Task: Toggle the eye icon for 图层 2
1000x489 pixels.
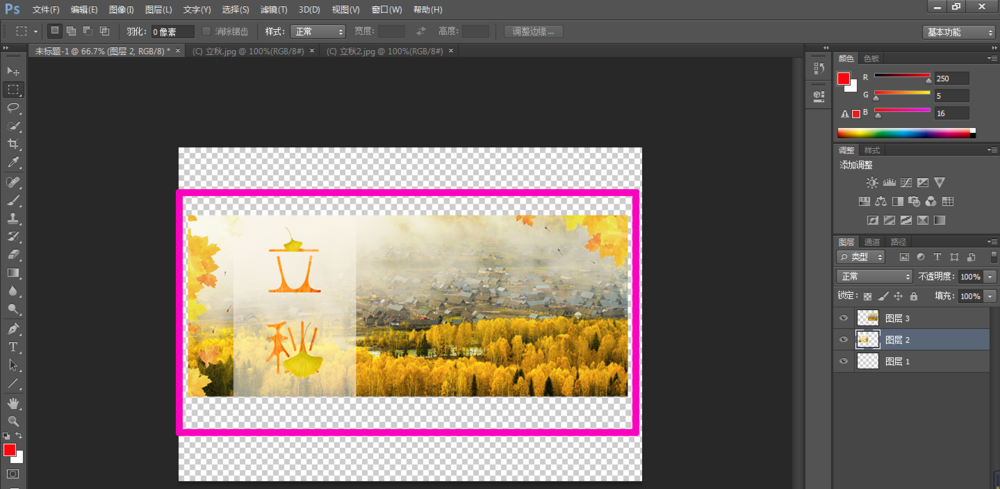Action: [x=843, y=340]
